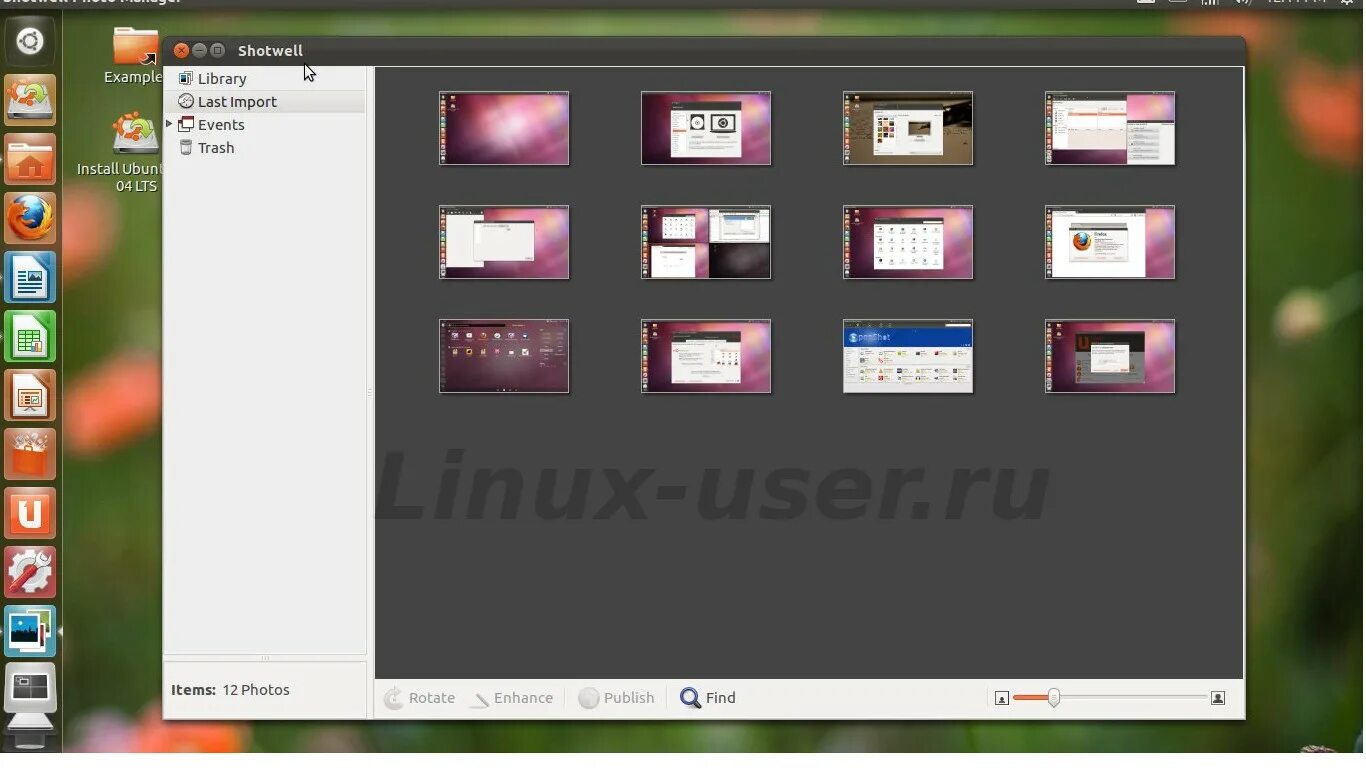Open LibreOffice Impress from the launcher
Viewport: 1366px width, 768px height.
click(x=30, y=395)
